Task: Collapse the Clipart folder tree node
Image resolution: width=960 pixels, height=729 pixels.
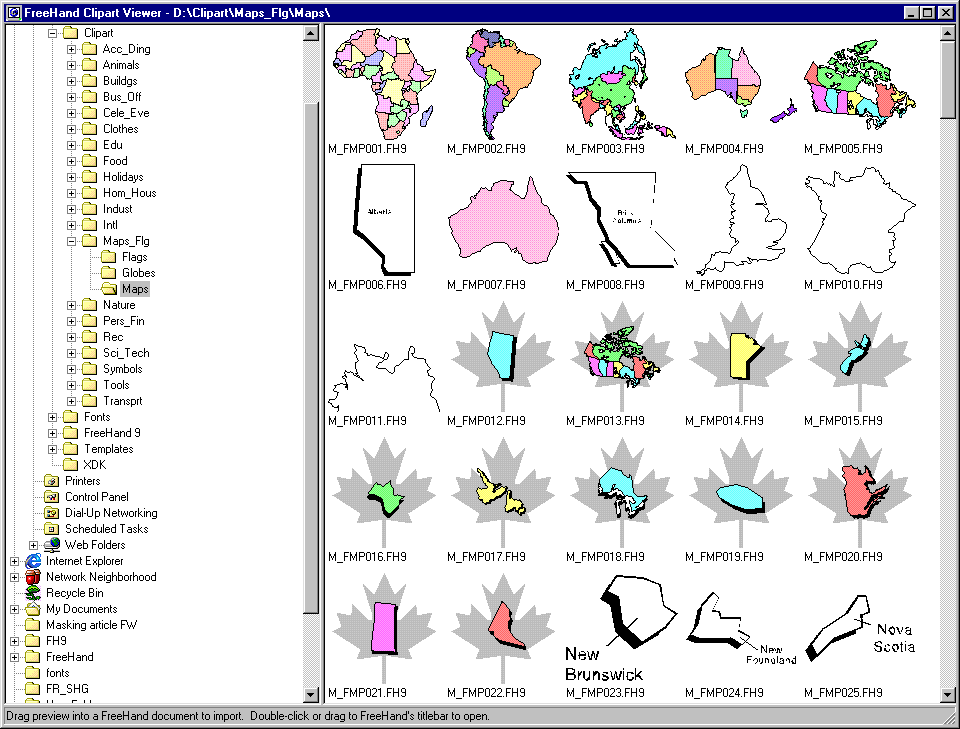Action: click(53, 33)
